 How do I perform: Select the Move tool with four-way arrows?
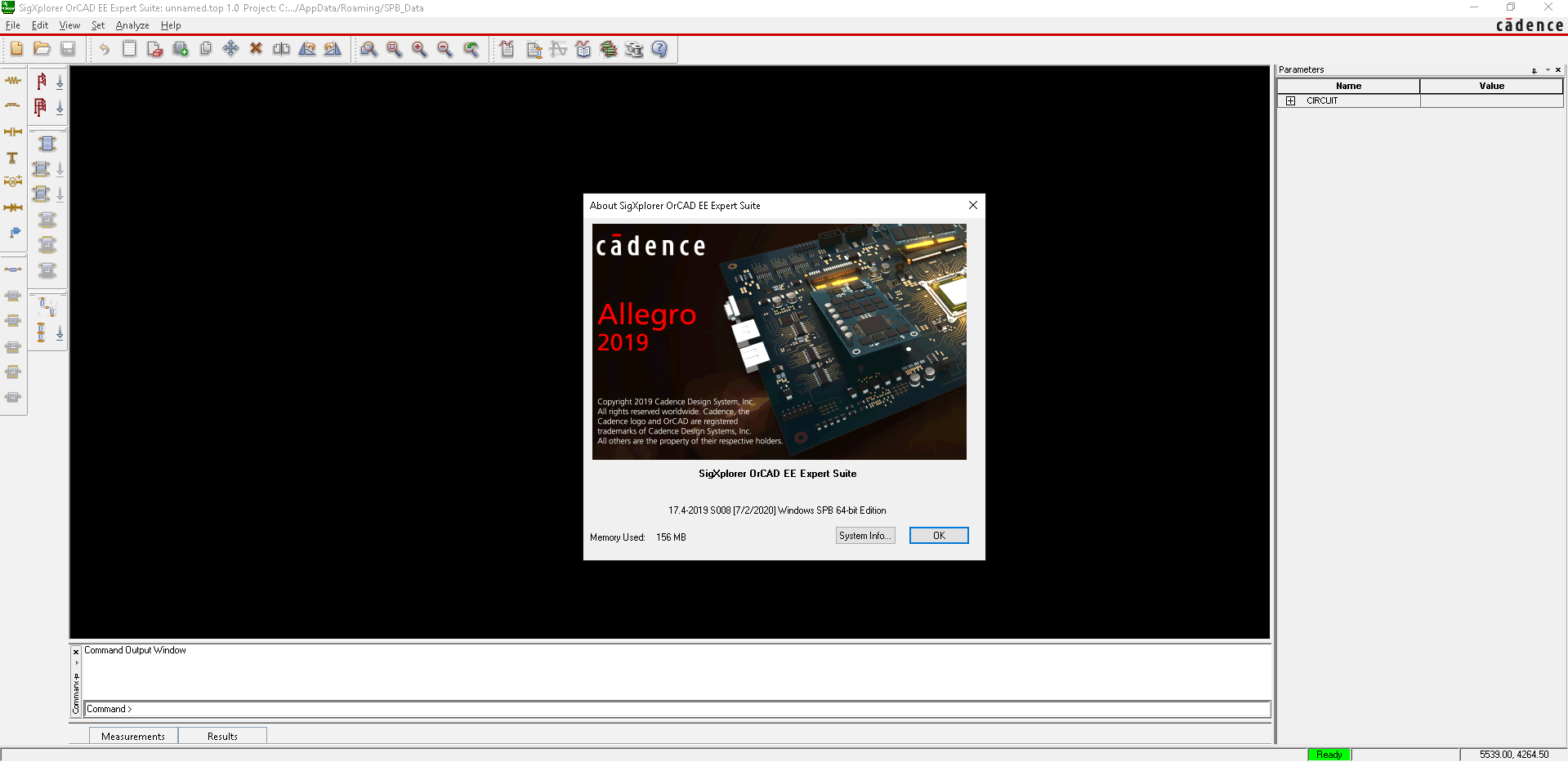pos(230,49)
